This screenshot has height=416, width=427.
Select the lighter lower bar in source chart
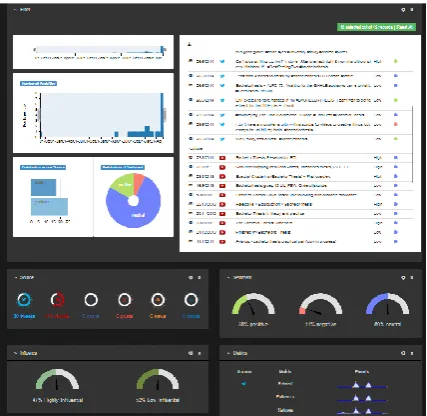pos(49,207)
